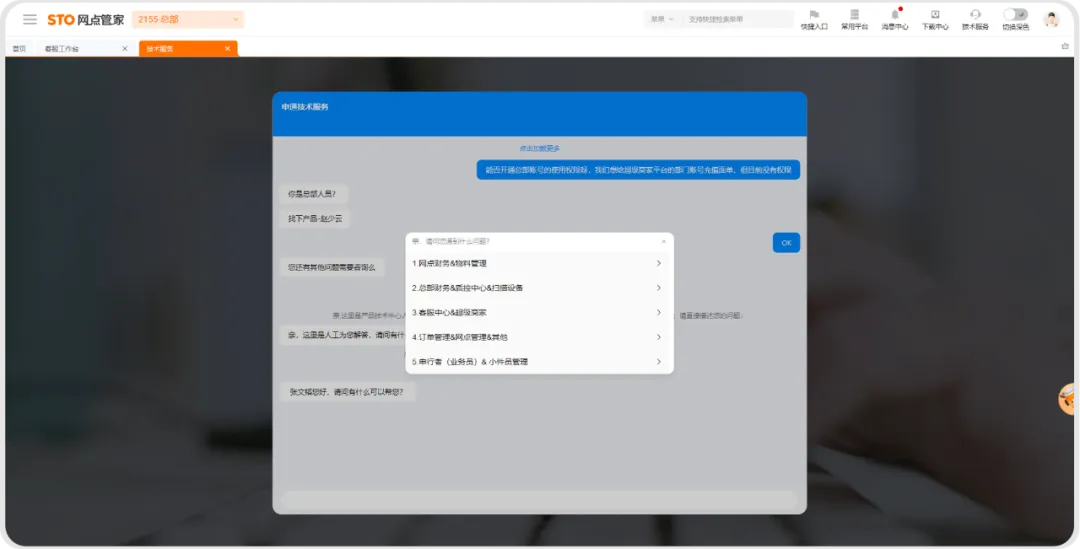
Task: Close the 客服工作台 tab
Action: [125, 49]
